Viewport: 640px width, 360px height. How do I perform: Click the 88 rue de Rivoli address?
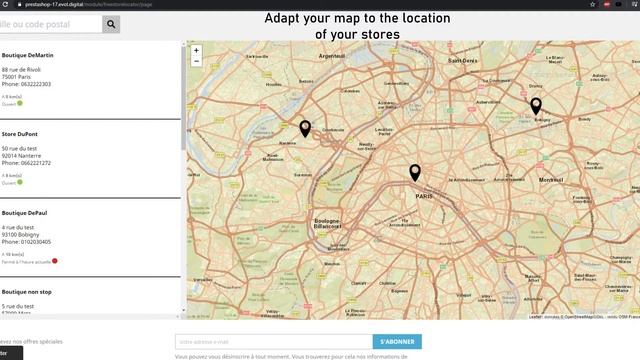tap(21, 70)
